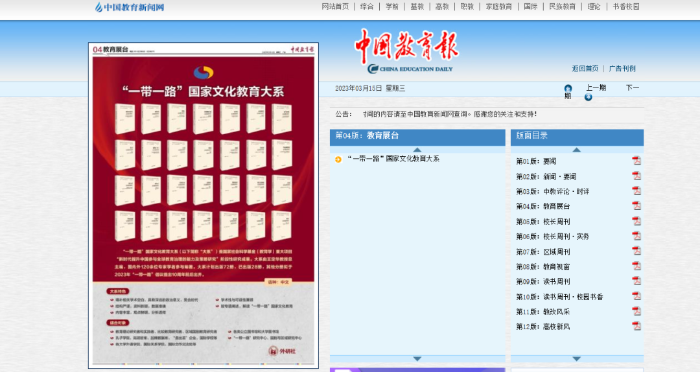The height and width of the screenshot is (372, 700).
Task: Open 第12版：高校新风 page link
Action: (543, 326)
